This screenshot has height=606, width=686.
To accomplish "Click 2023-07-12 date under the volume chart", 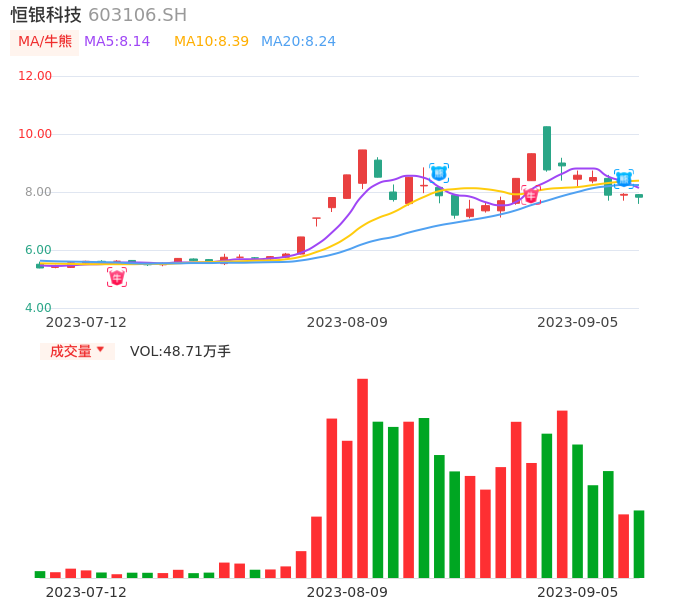I will pyautogui.click(x=86, y=593).
